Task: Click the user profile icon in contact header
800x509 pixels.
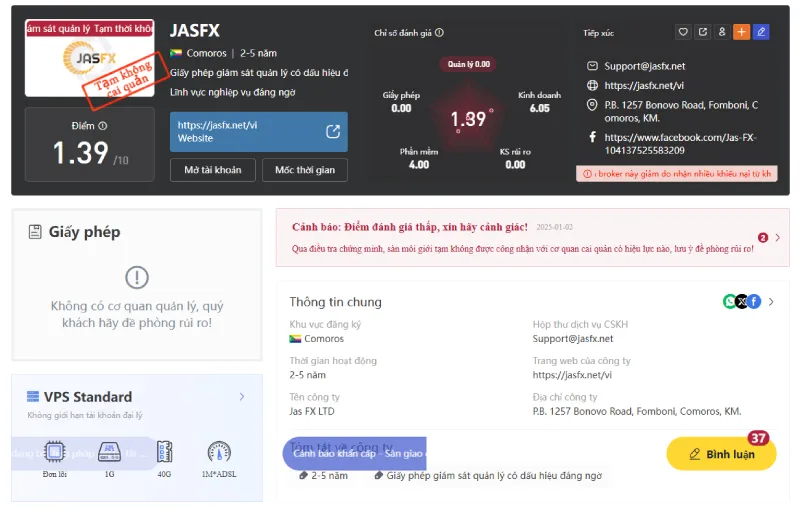Action: click(x=722, y=32)
